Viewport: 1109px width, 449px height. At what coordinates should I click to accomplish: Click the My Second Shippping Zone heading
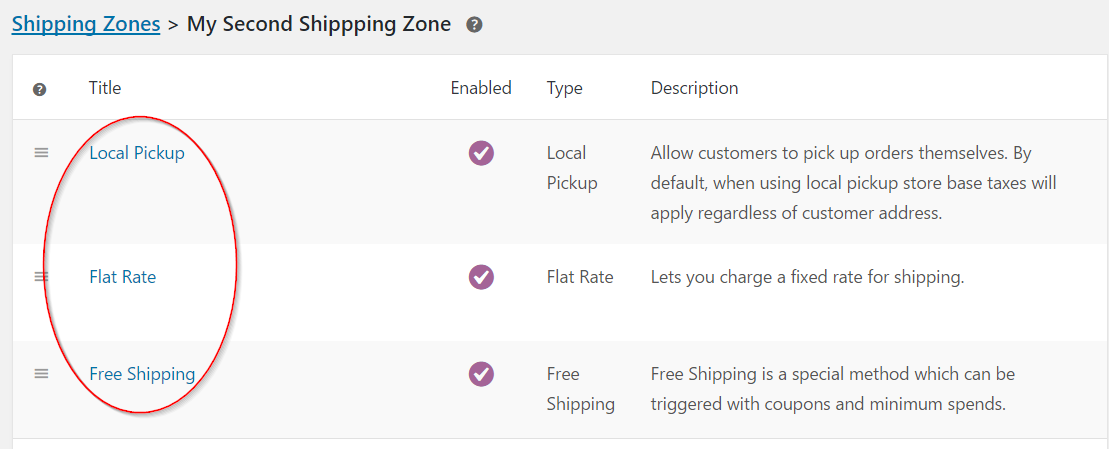click(x=319, y=24)
